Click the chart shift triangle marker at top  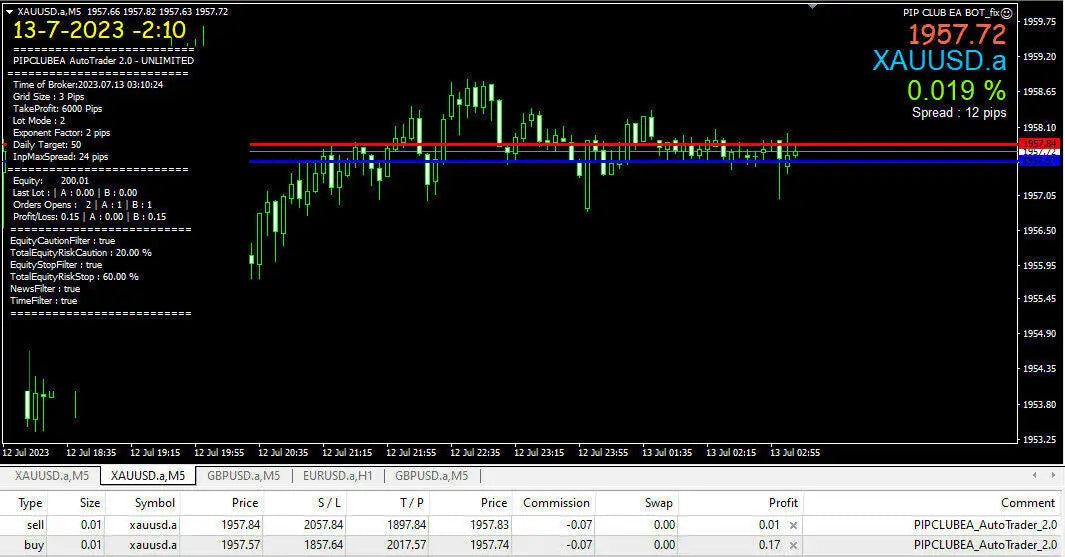click(x=812, y=6)
